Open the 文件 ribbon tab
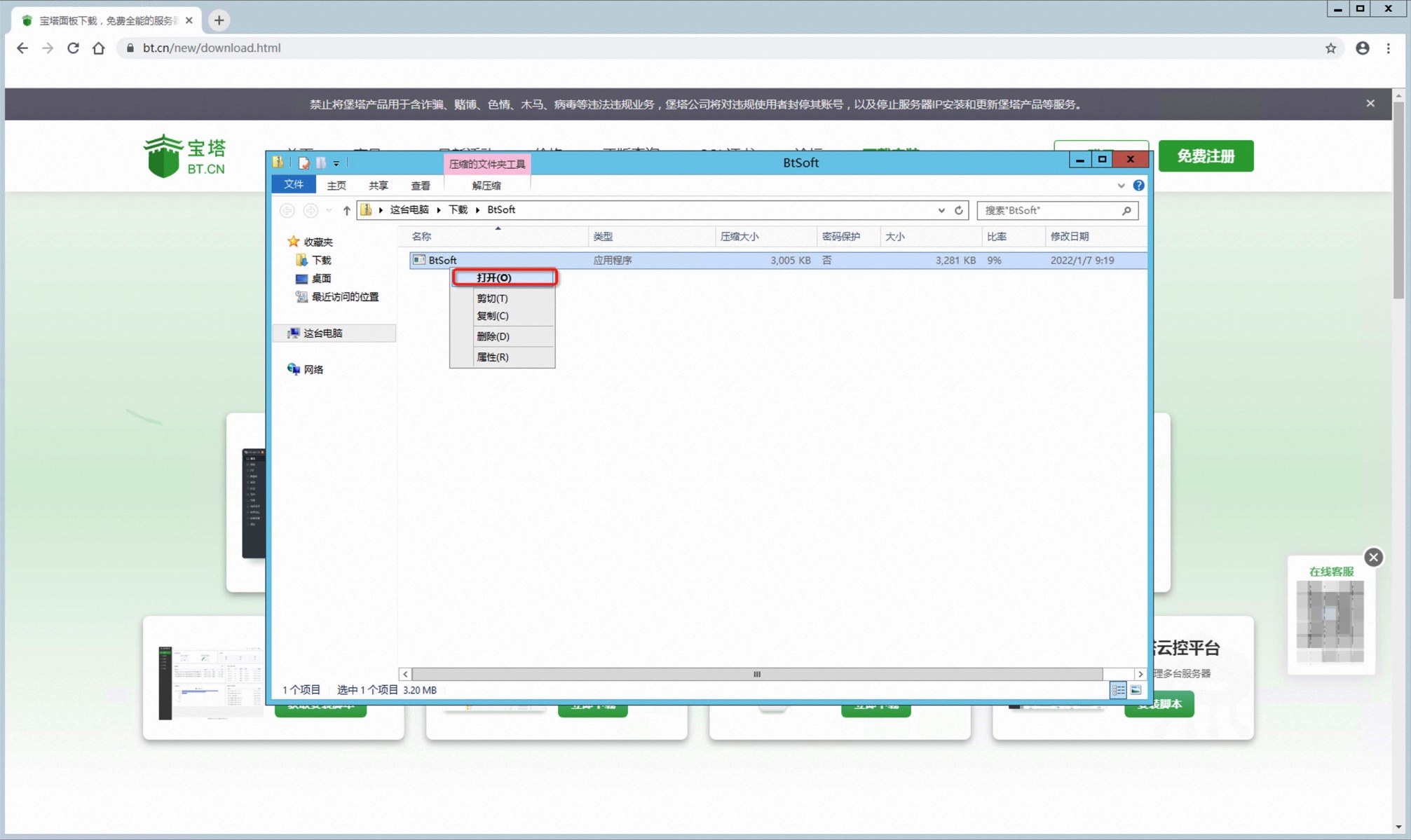The height and width of the screenshot is (840, 1411). (294, 185)
